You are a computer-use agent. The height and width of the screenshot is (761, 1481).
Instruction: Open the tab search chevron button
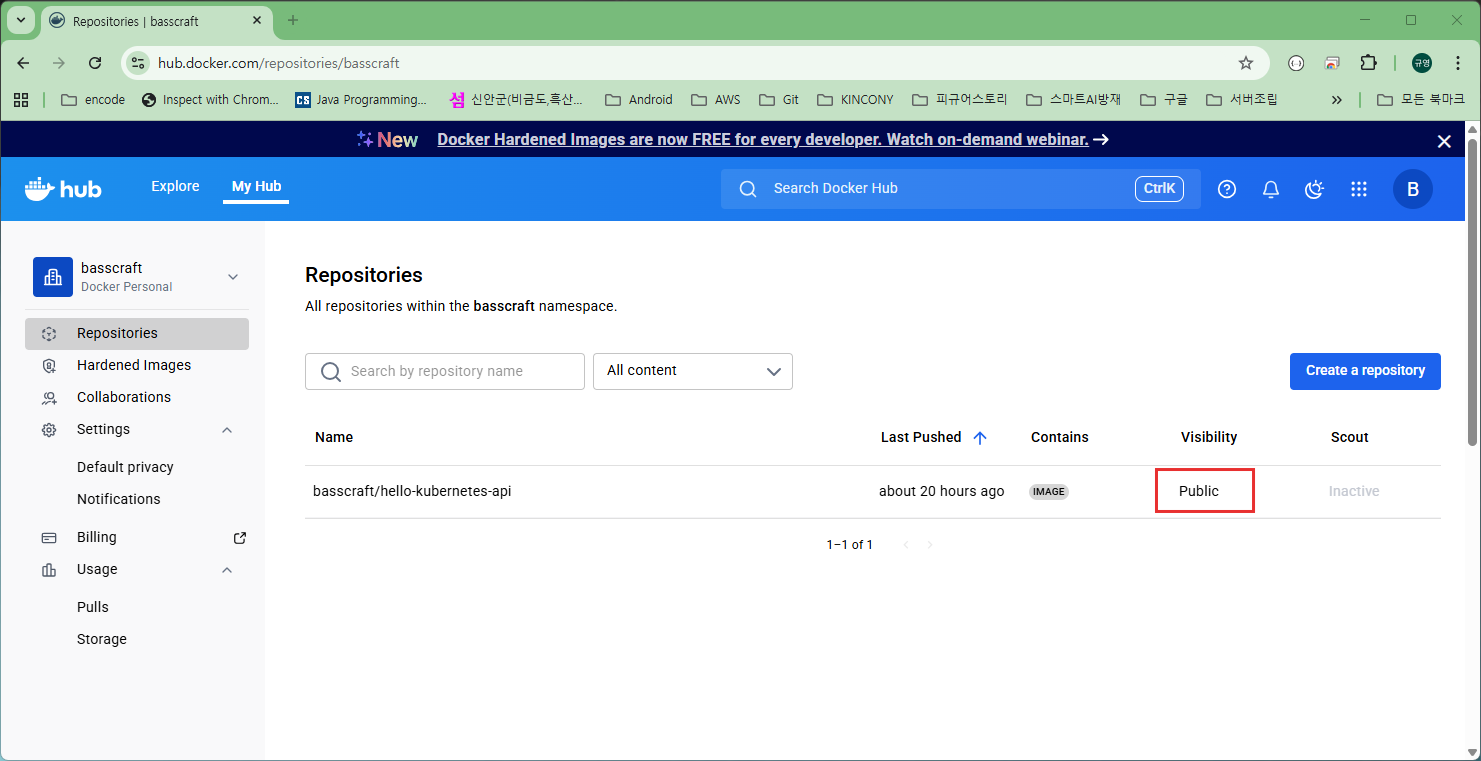(x=20, y=20)
